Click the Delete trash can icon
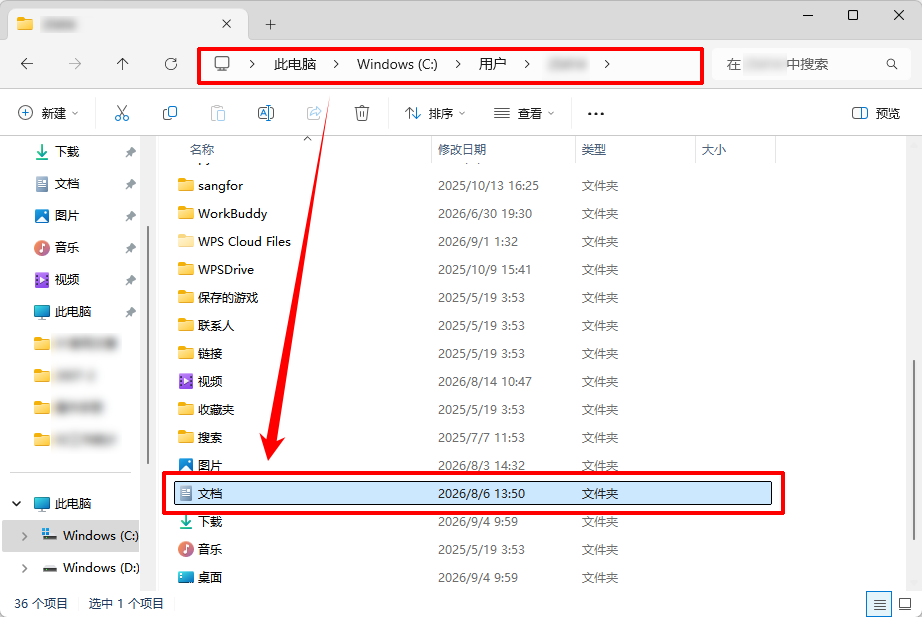This screenshot has width=922, height=617. click(362, 113)
